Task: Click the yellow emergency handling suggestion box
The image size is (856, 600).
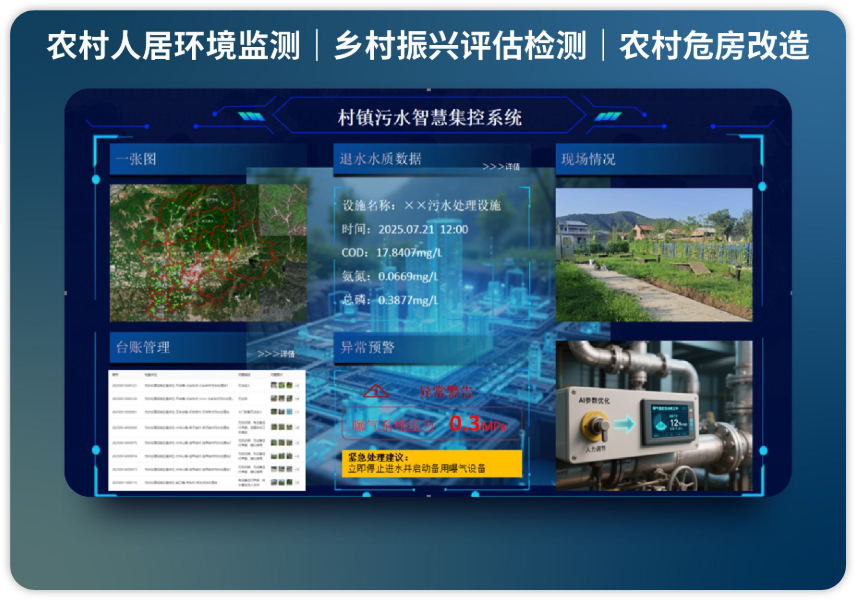Action: [430, 463]
